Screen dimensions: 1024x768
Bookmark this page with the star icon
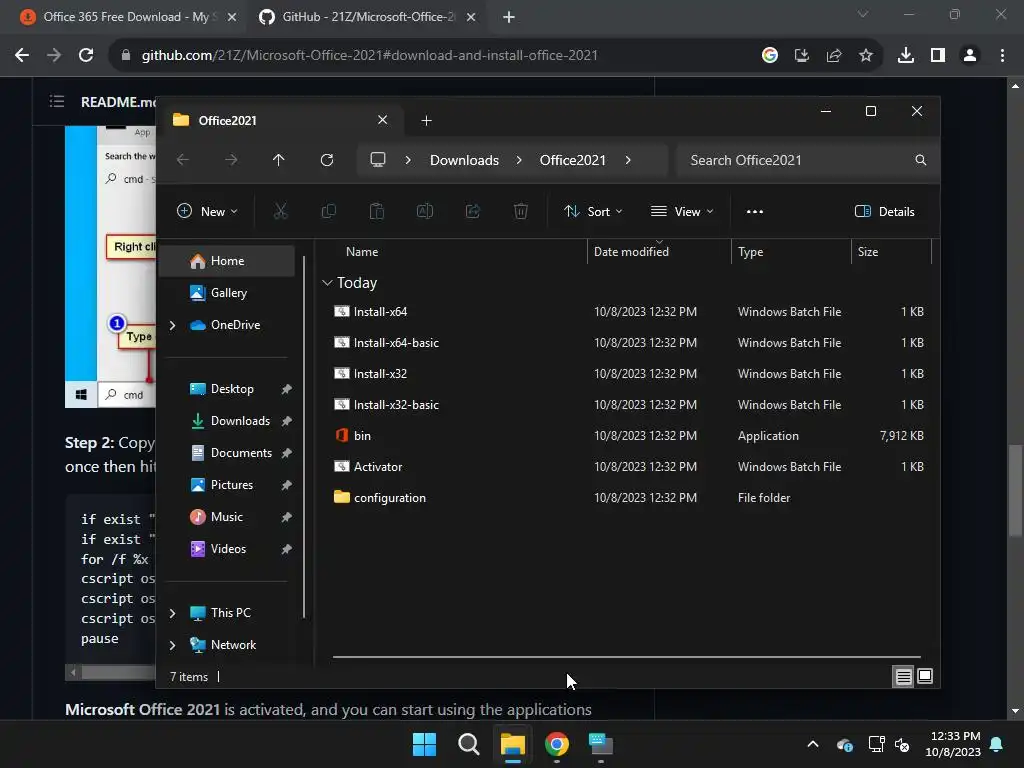(x=866, y=56)
